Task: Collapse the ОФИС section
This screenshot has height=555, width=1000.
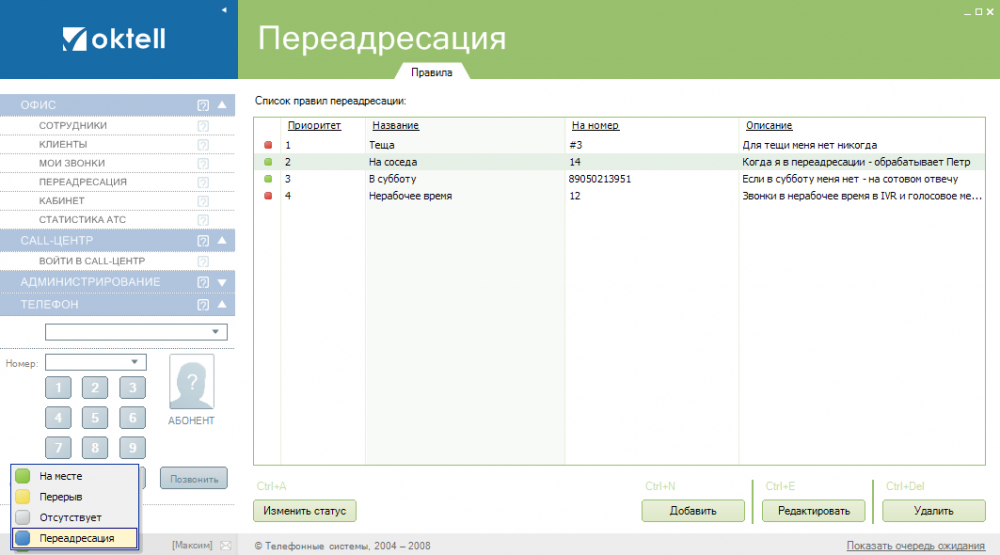Action: tap(222, 105)
